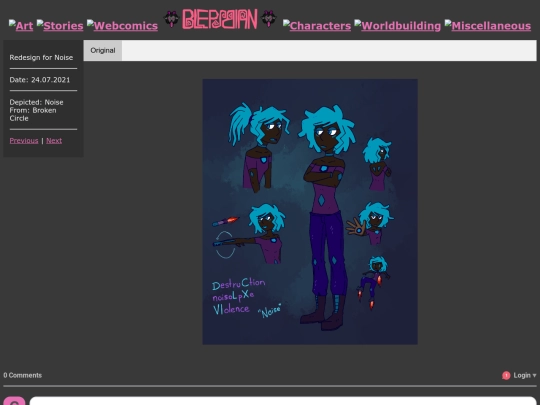Screen dimensions: 540x405
Task: Select the 'From: Broken Circle' text
Action: click(33, 114)
